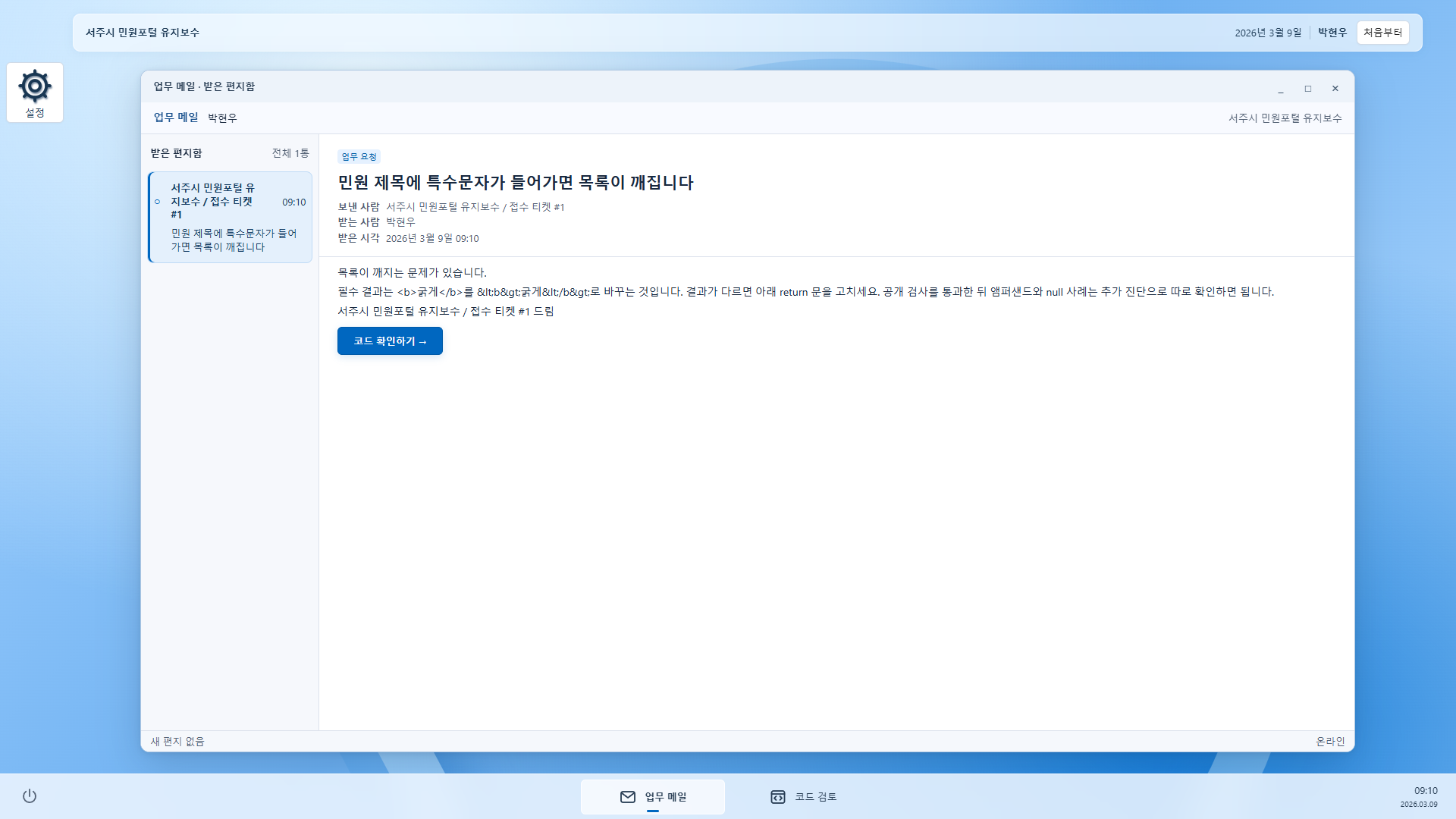Click the 업무 요청 tag label
The image size is (1456, 819).
(x=359, y=156)
